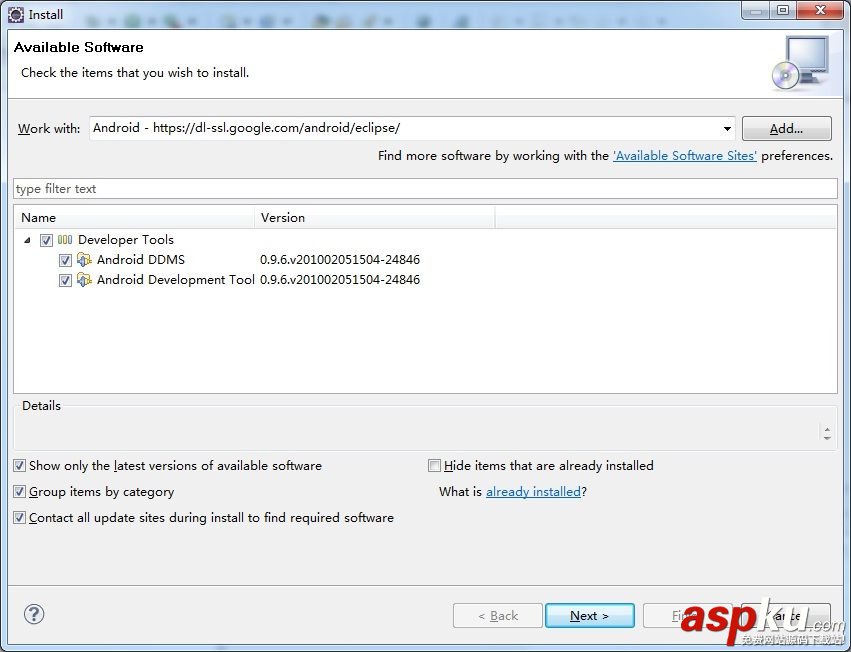This screenshot has height=652, width=851.
Task: Click the < Back button
Action: pyautogui.click(x=498, y=616)
